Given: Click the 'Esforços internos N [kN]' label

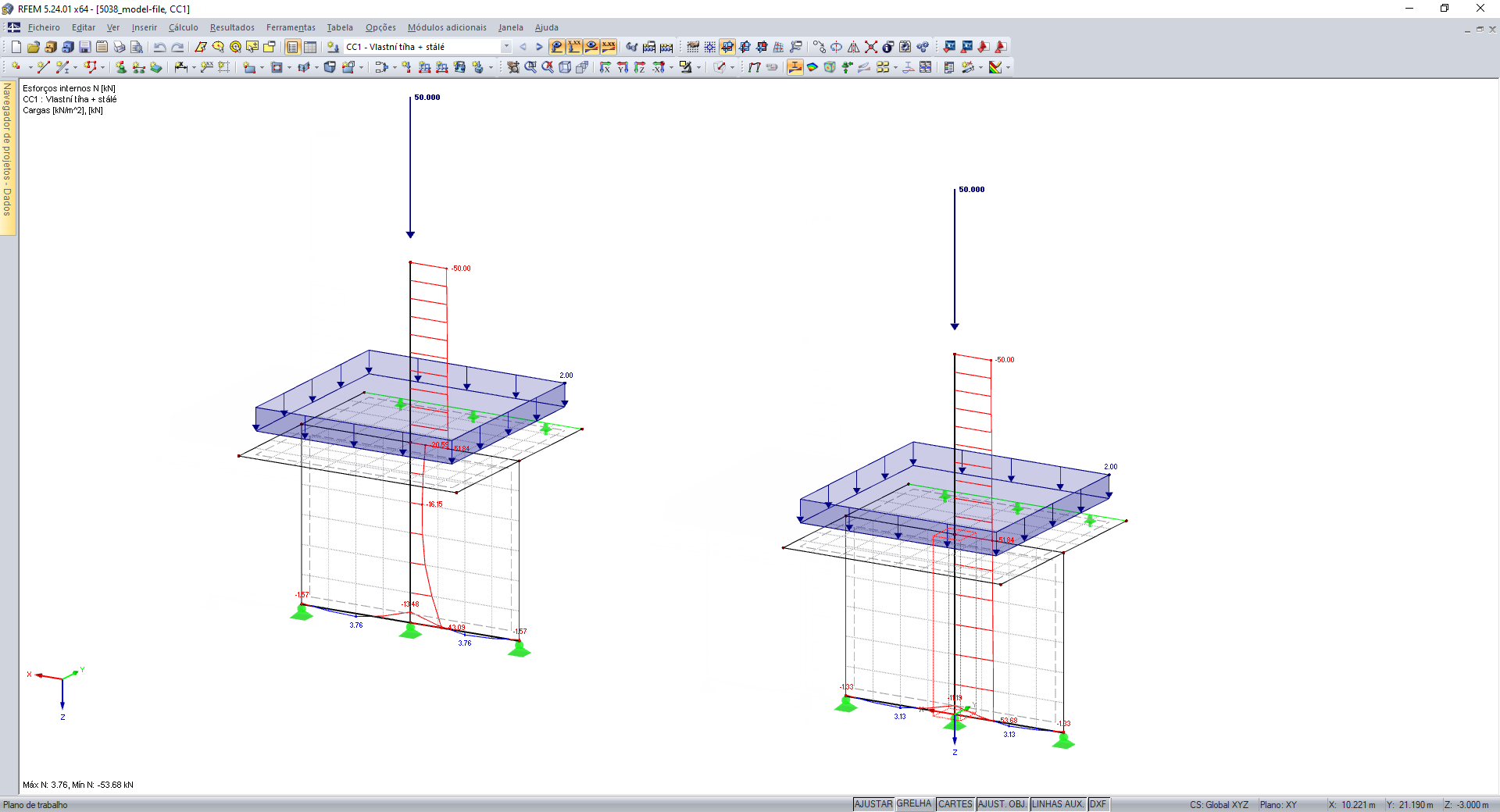Looking at the screenshot, I should 69,88.
